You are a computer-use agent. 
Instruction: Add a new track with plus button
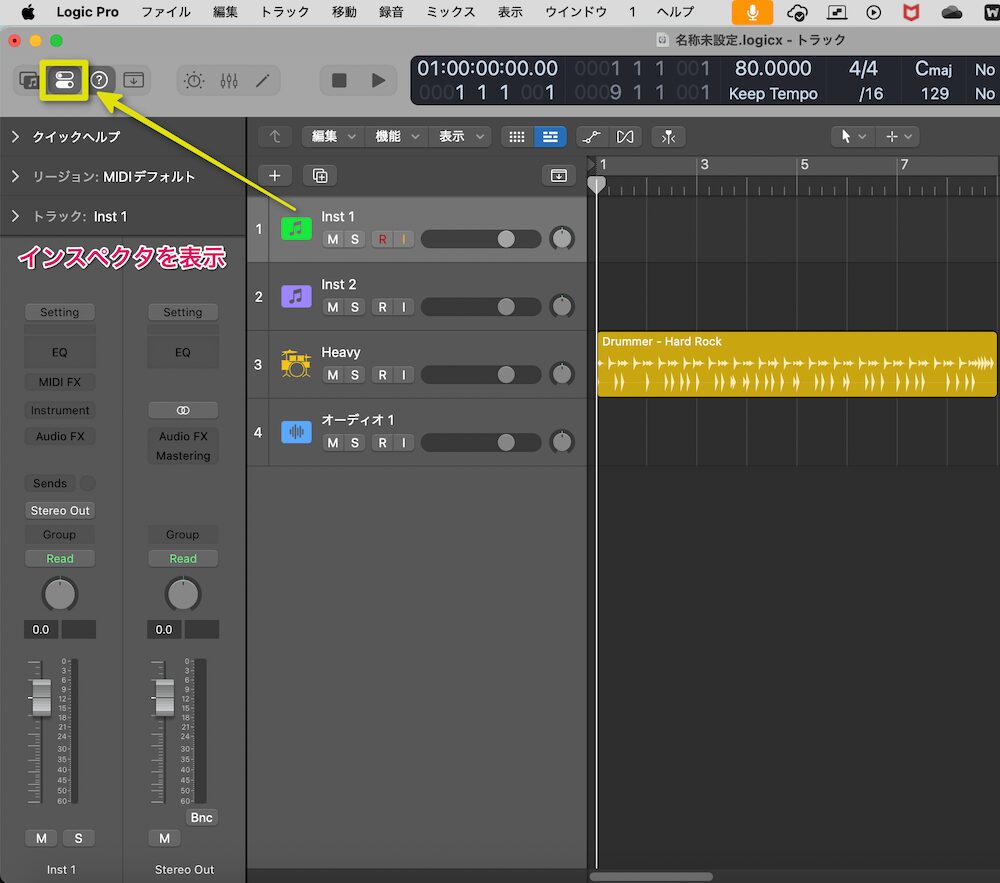point(274,175)
